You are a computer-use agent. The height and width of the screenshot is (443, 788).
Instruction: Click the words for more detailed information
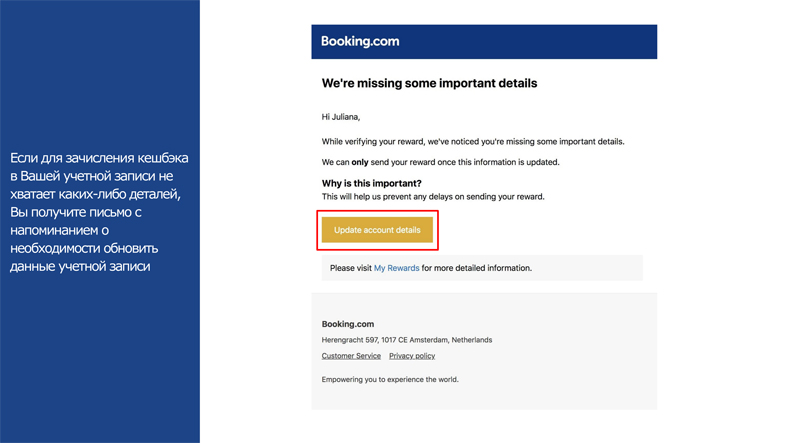[x=476, y=268]
